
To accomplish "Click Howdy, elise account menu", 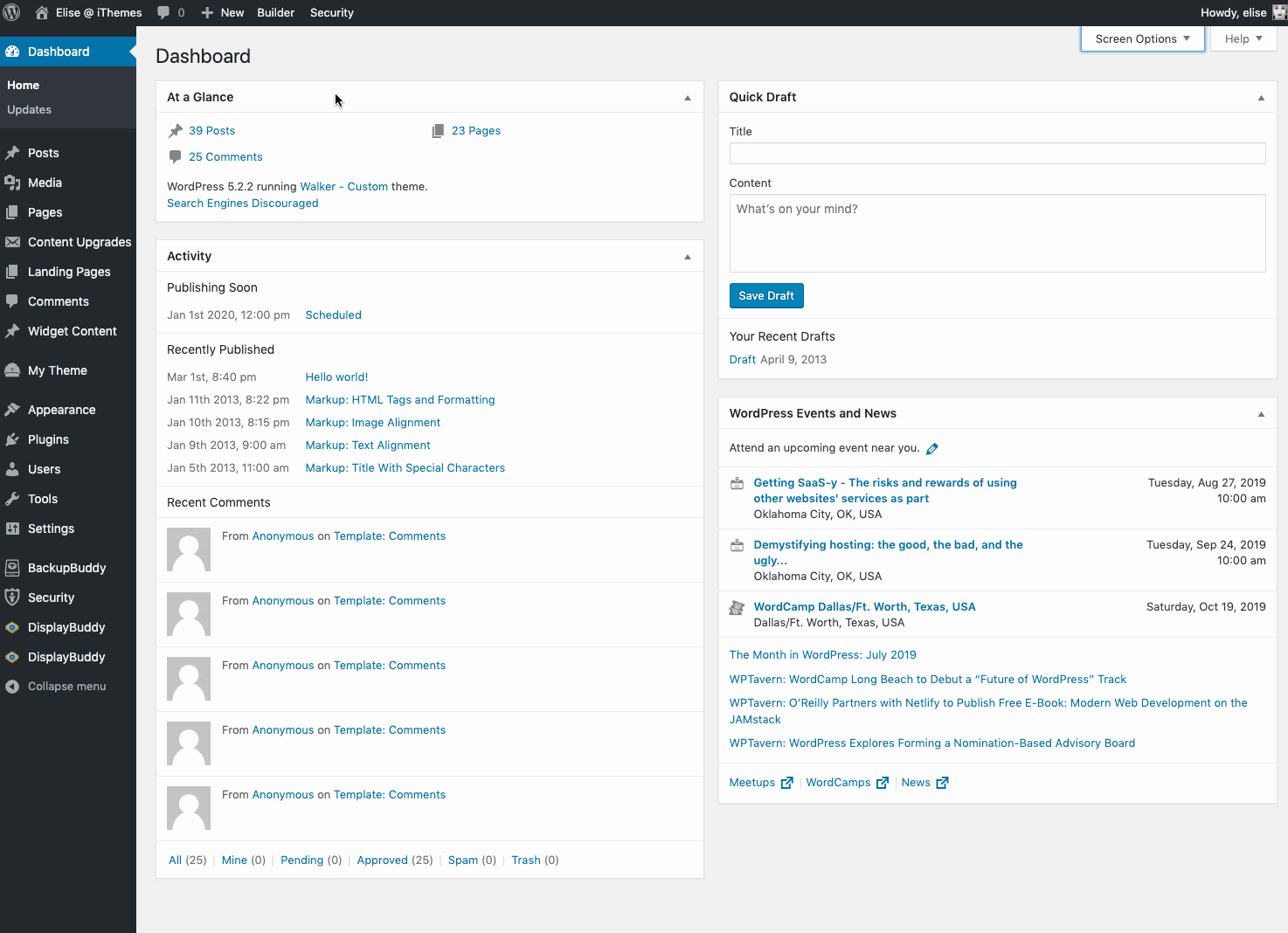I will (1234, 13).
